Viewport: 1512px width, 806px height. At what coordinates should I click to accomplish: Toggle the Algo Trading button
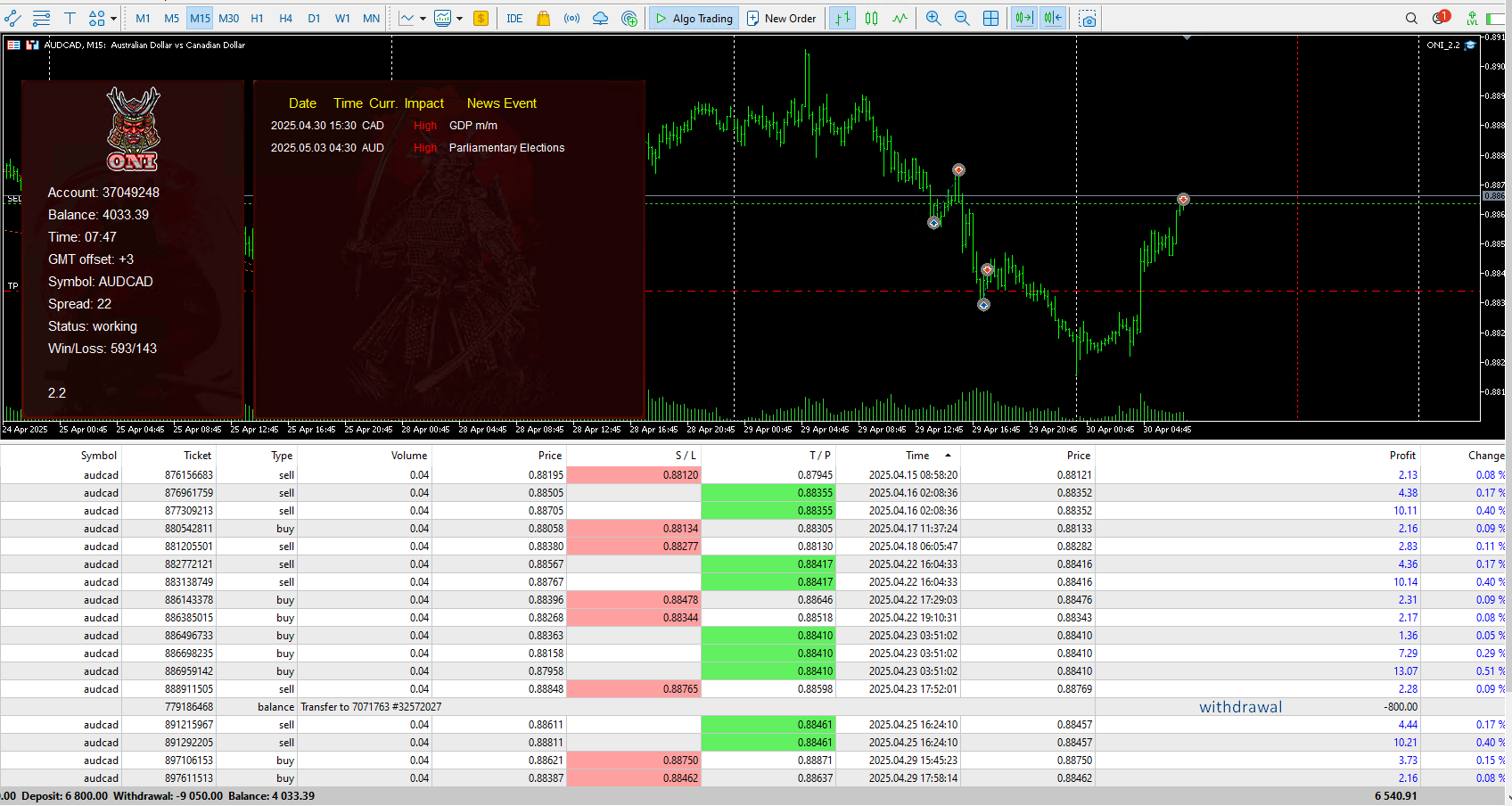click(x=694, y=18)
